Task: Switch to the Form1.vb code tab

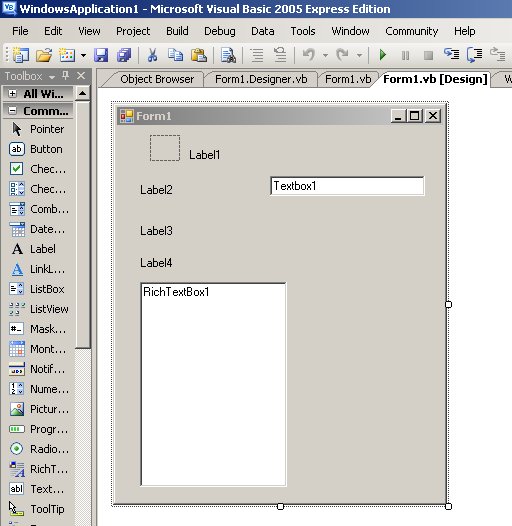Action: [348, 80]
